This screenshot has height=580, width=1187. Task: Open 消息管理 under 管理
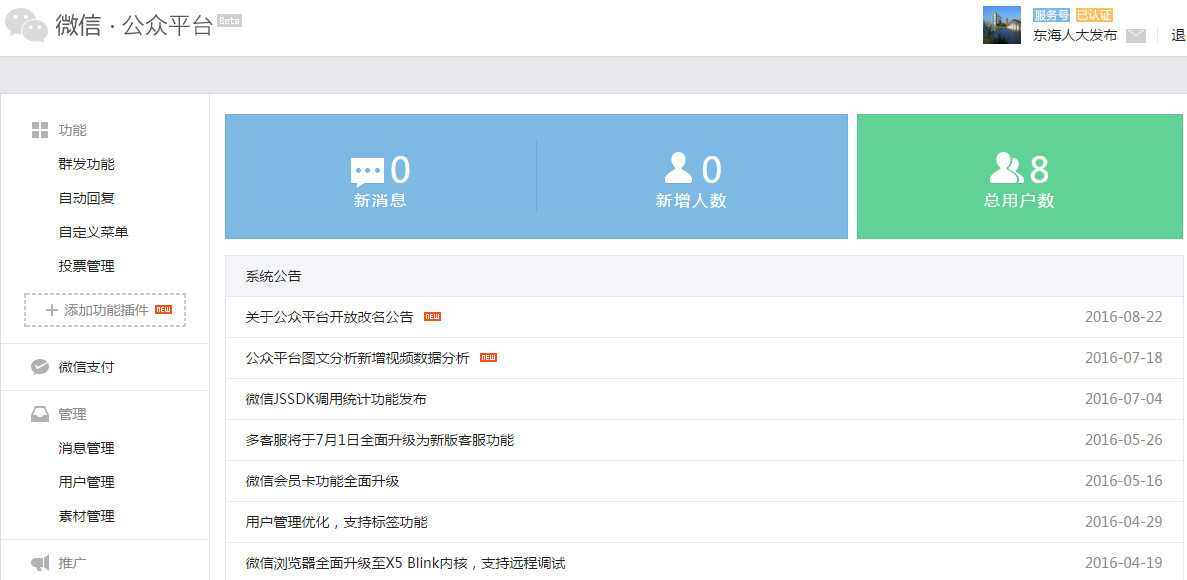pos(86,448)
